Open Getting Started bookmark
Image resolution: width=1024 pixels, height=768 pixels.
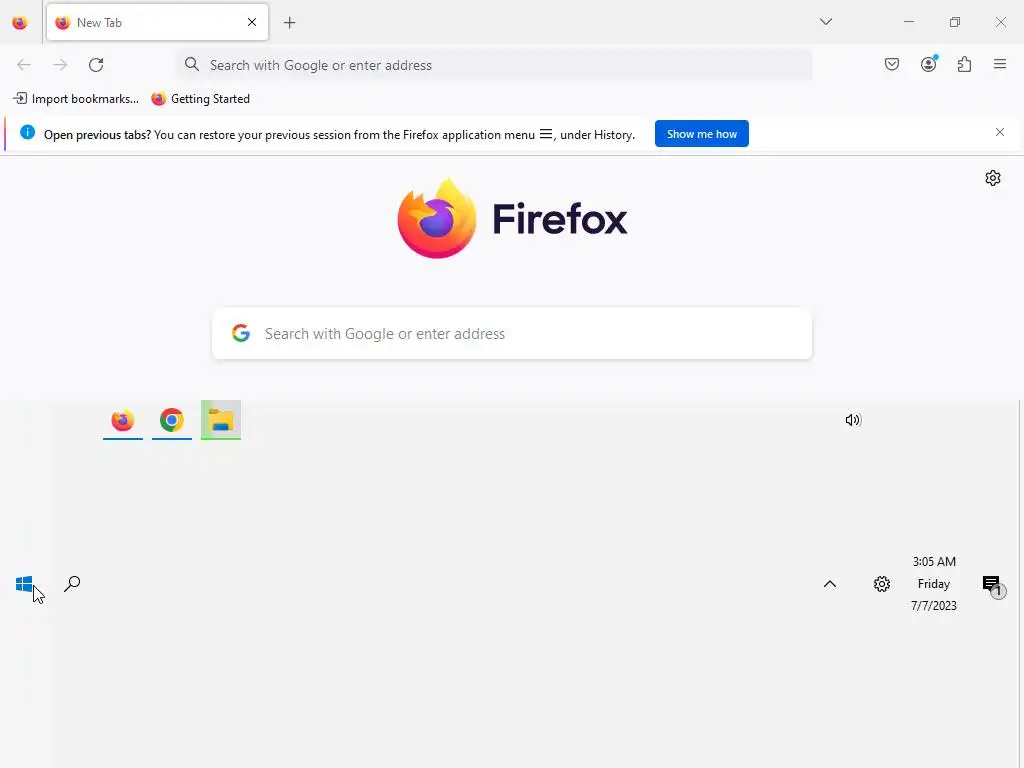coord(200,99)
